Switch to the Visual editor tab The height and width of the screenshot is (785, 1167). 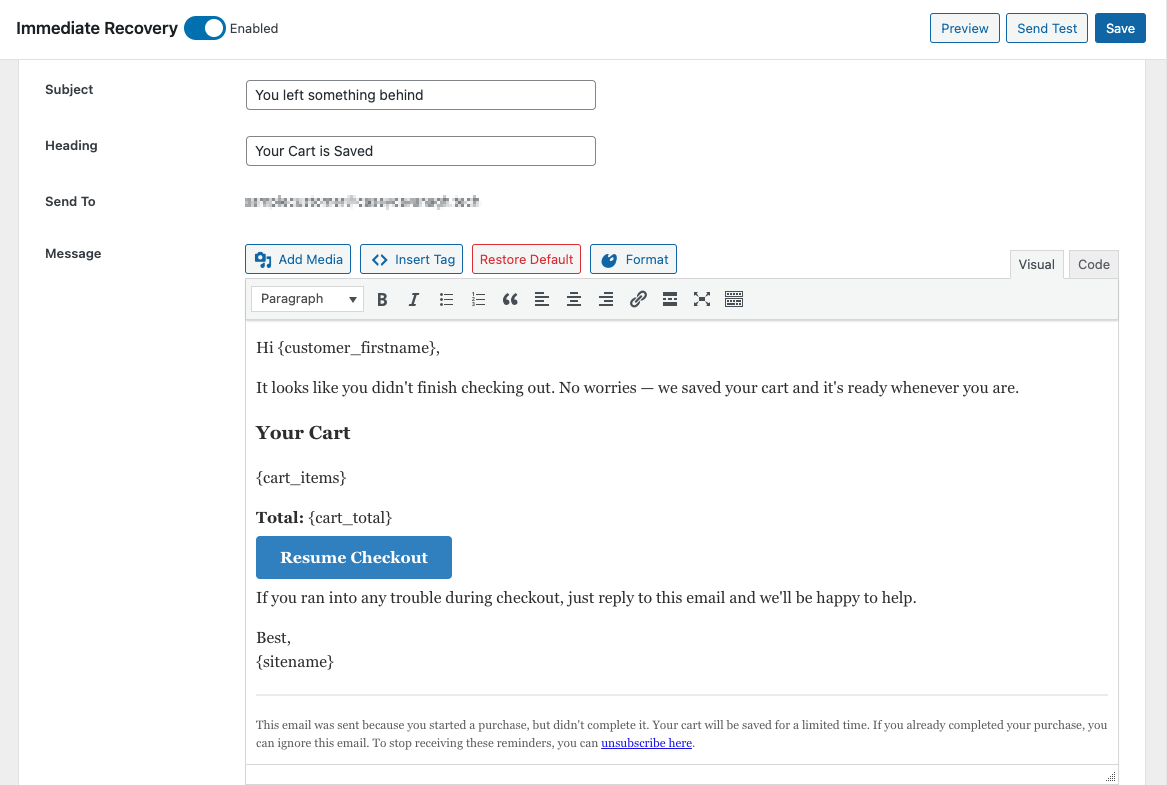1036,264
